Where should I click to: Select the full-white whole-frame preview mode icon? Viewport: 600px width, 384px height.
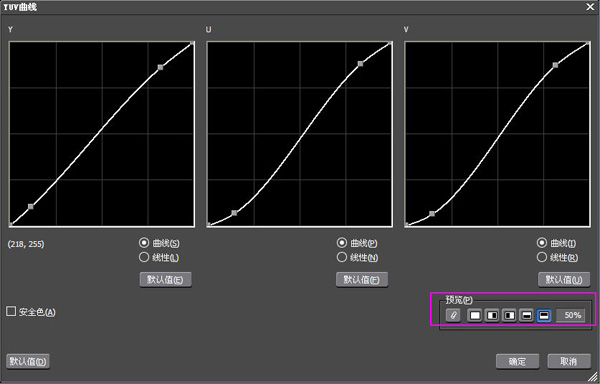pyautogui.click(x=474, y=316)
